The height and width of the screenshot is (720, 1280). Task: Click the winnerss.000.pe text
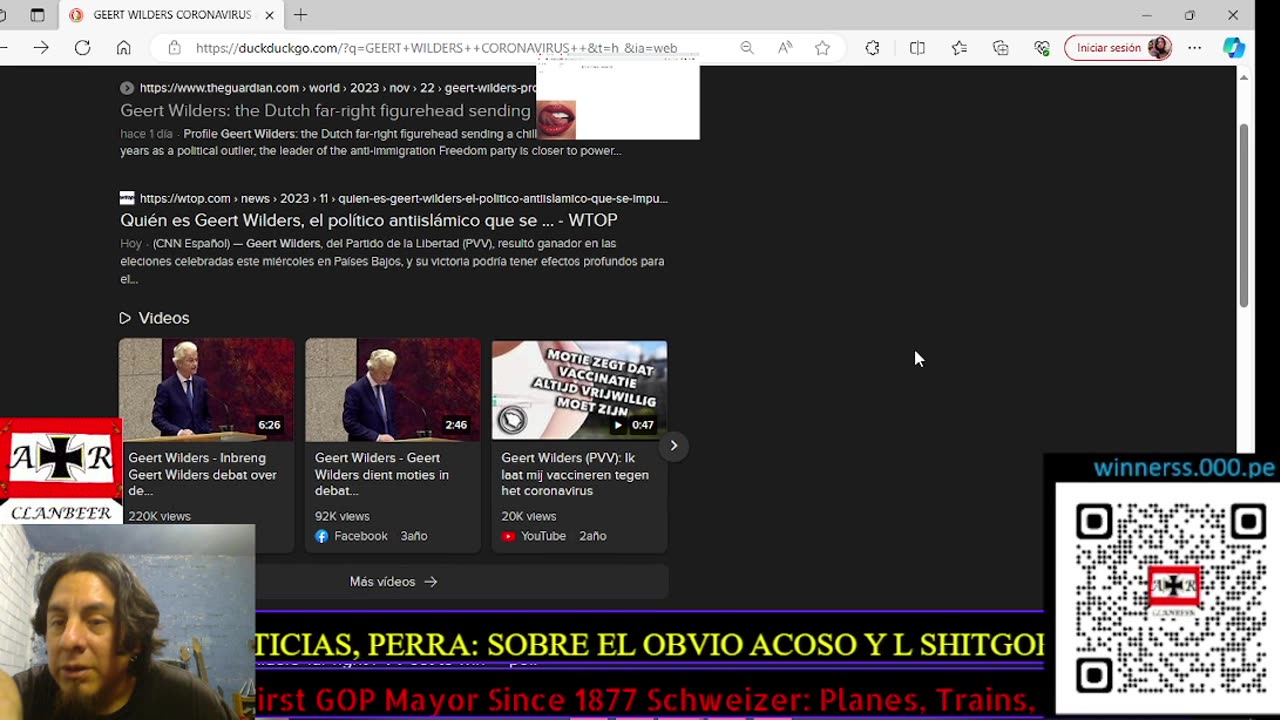(1184, 468)
